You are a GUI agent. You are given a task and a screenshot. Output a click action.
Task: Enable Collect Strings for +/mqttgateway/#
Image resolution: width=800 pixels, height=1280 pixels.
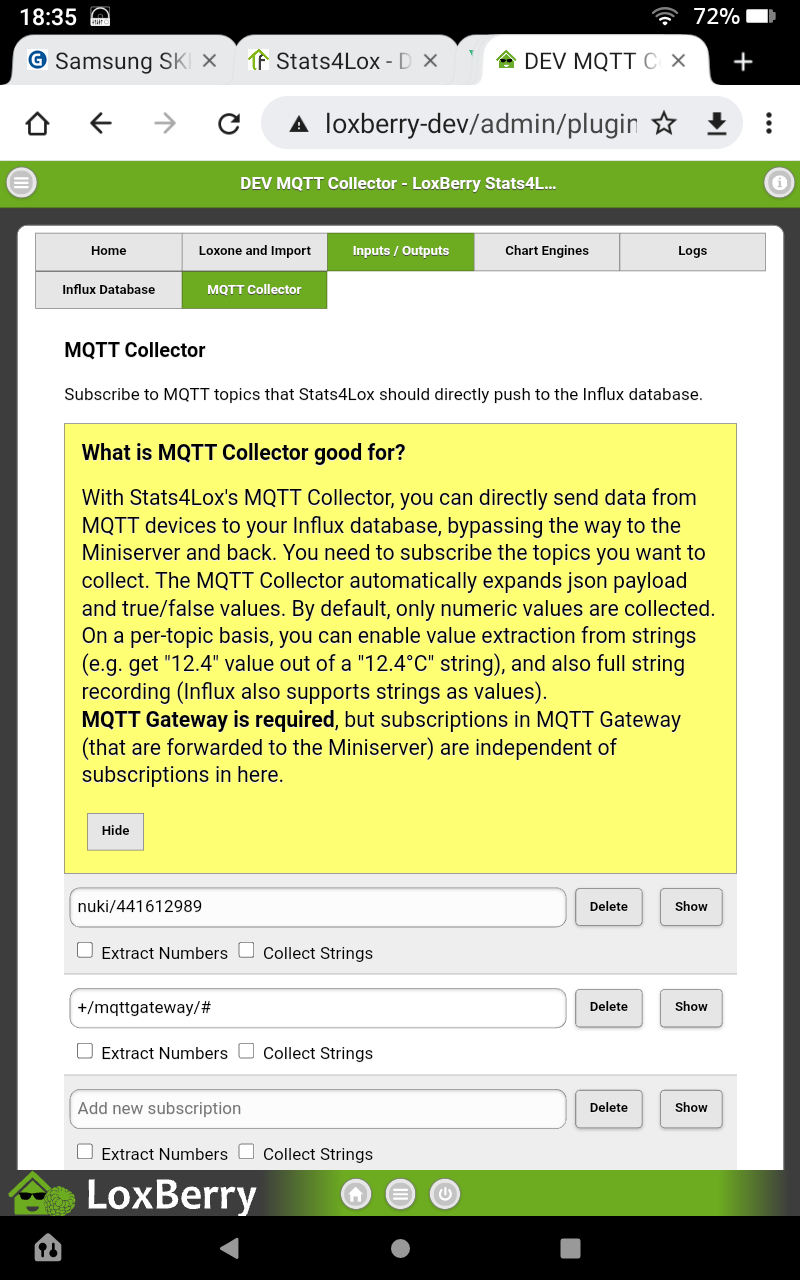click(246, 1051)
